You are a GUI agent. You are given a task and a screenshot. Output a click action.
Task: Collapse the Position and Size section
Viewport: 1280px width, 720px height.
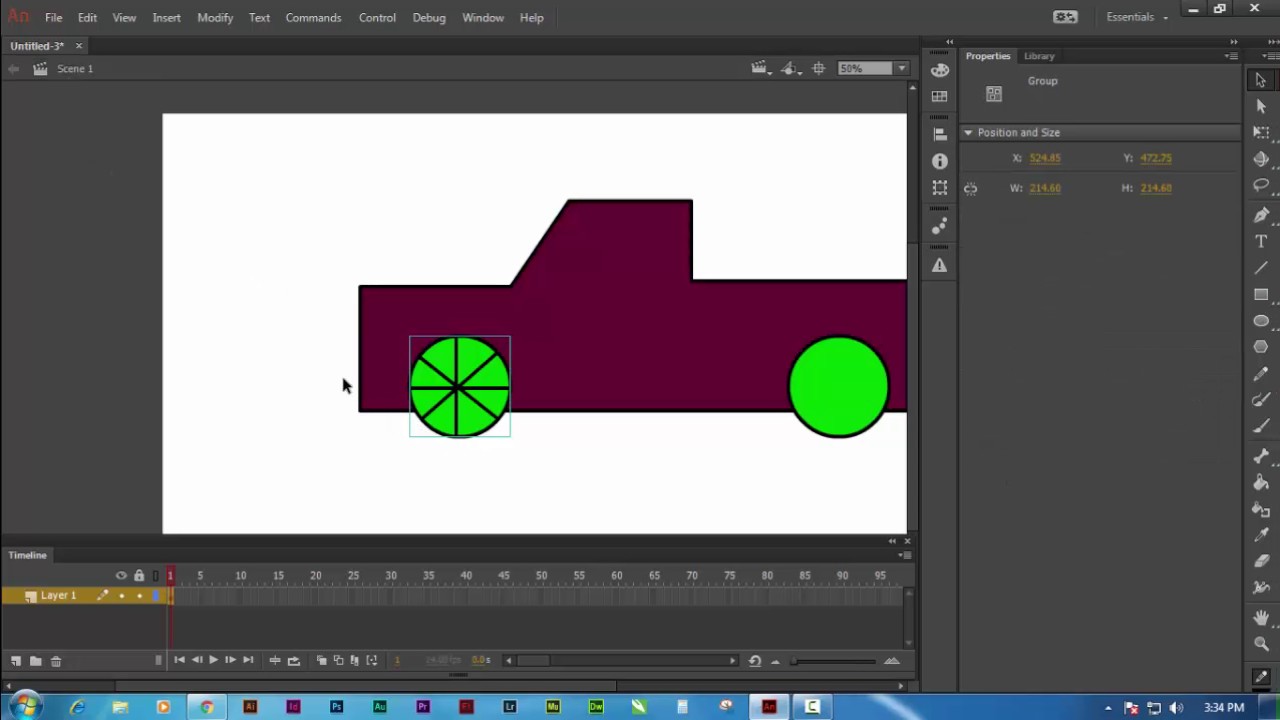click(x=968, y=132)
